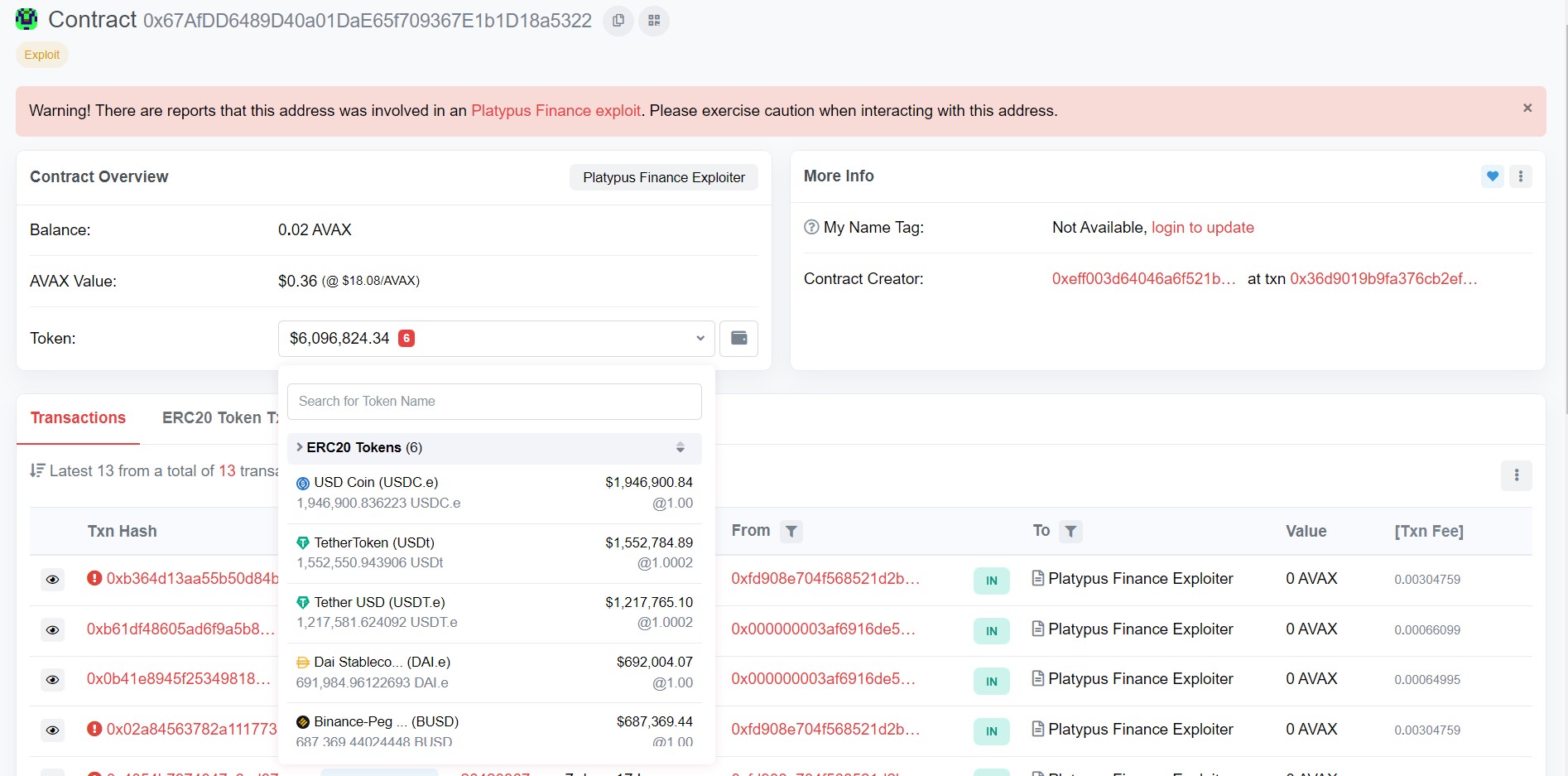Click the USD Coin token logo
The height and width of the screenshot is (776, 1568).
303,482
